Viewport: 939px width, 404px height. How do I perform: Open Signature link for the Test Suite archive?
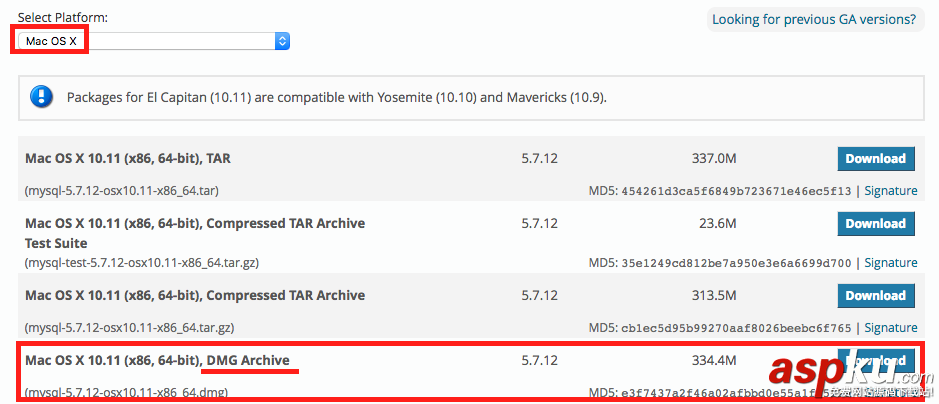pos(890,263)
